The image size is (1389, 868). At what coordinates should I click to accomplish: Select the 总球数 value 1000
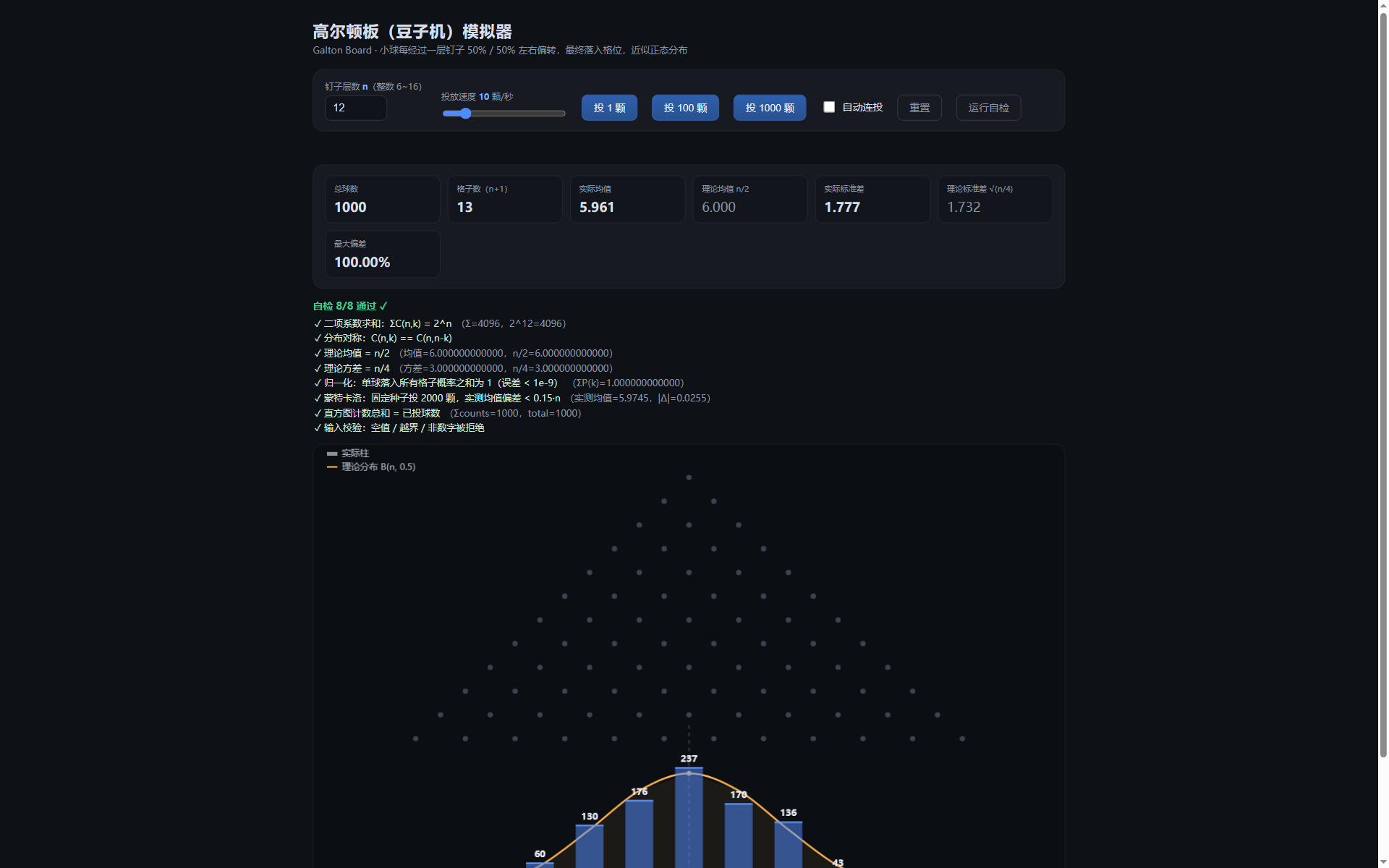[x=350, y=207]
